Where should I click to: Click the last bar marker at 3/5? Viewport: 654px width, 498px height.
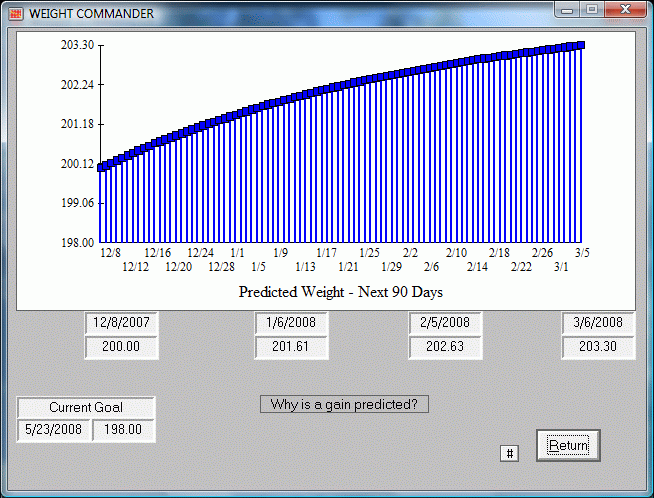(x=580, y=45)
